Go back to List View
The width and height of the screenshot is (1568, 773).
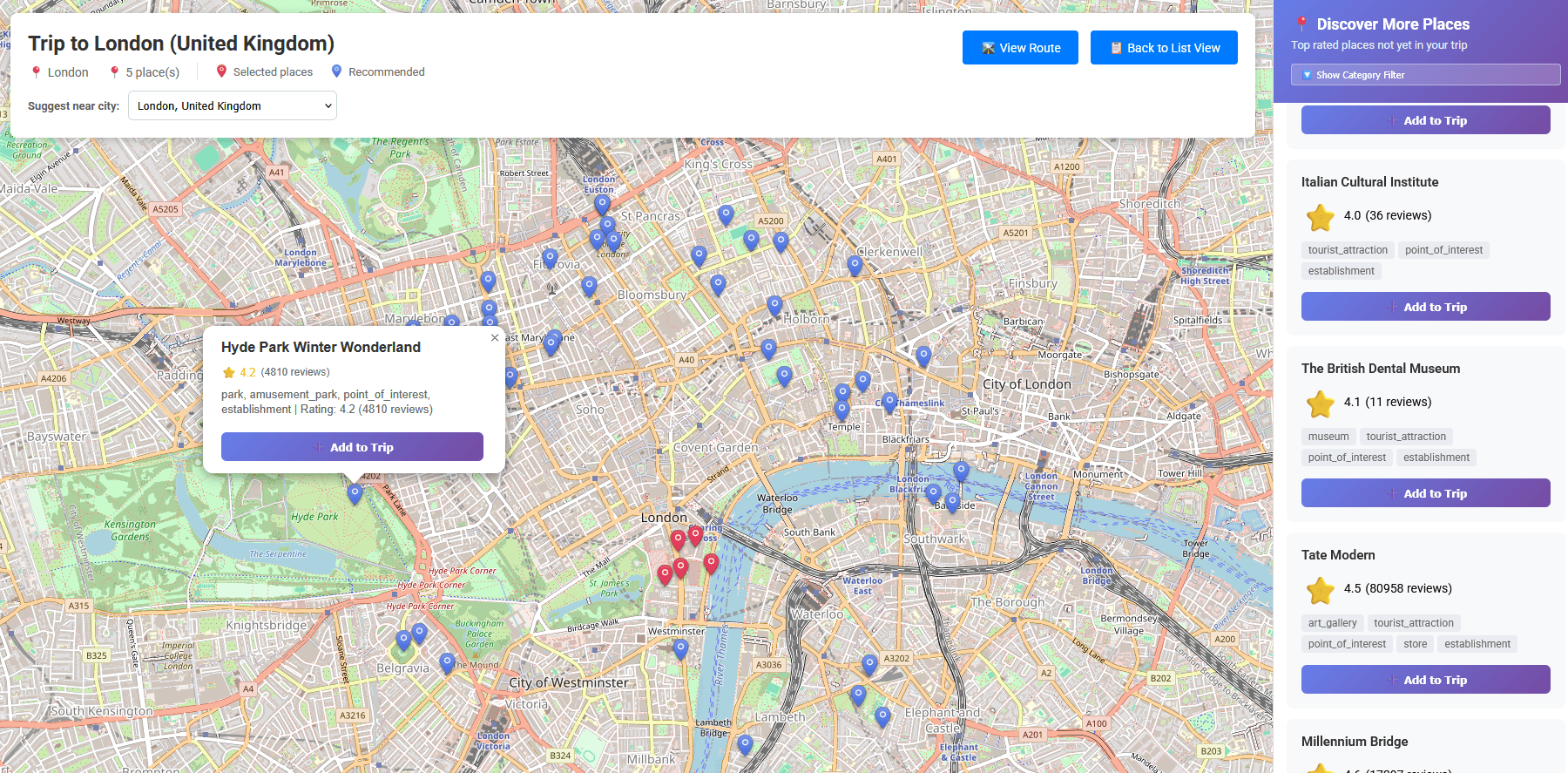pos(1164,48)
